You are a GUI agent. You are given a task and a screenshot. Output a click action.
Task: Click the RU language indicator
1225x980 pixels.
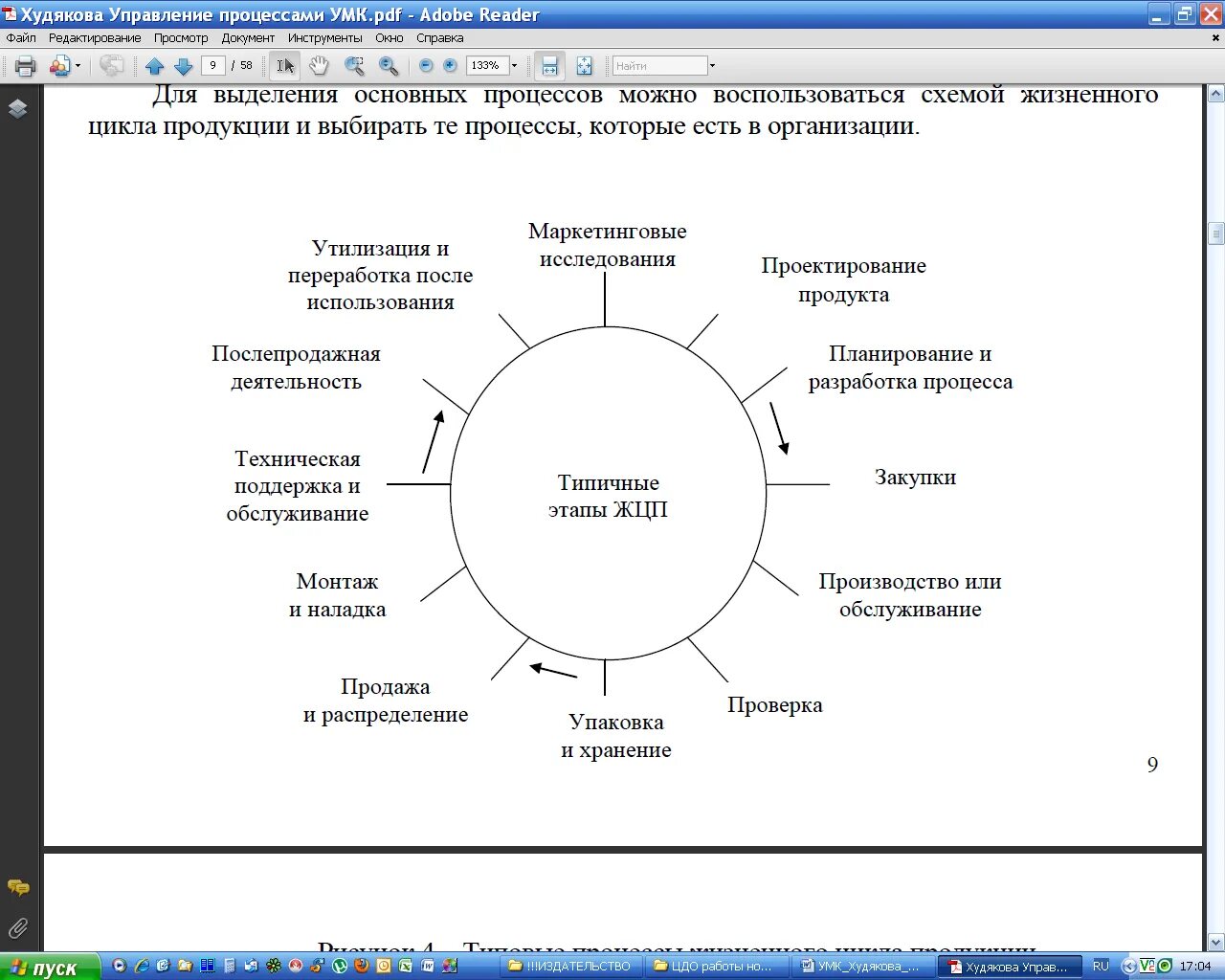coord(1101,967)
